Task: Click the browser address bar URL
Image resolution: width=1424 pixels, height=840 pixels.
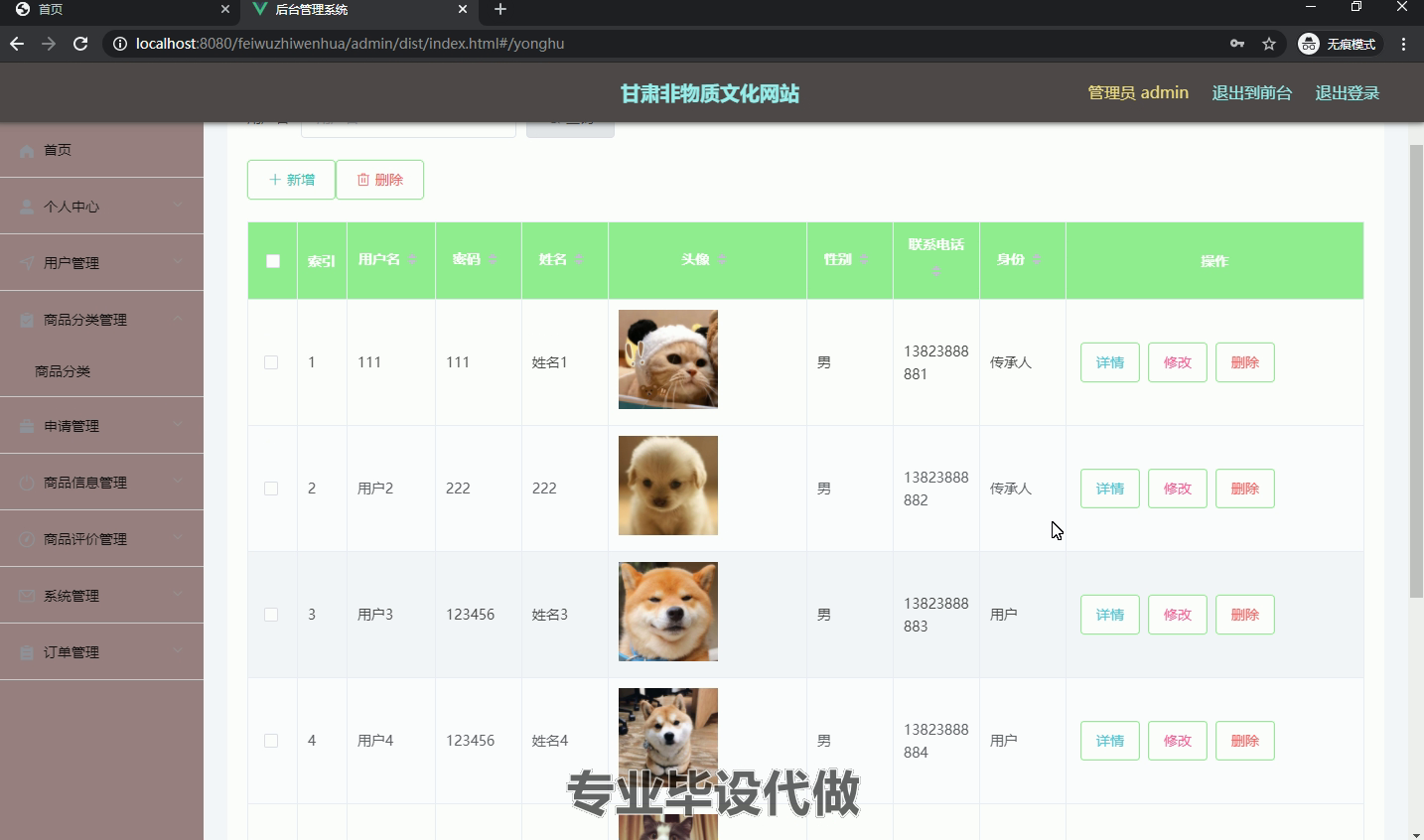Action: pyautogui.click(x=350, y=44)
